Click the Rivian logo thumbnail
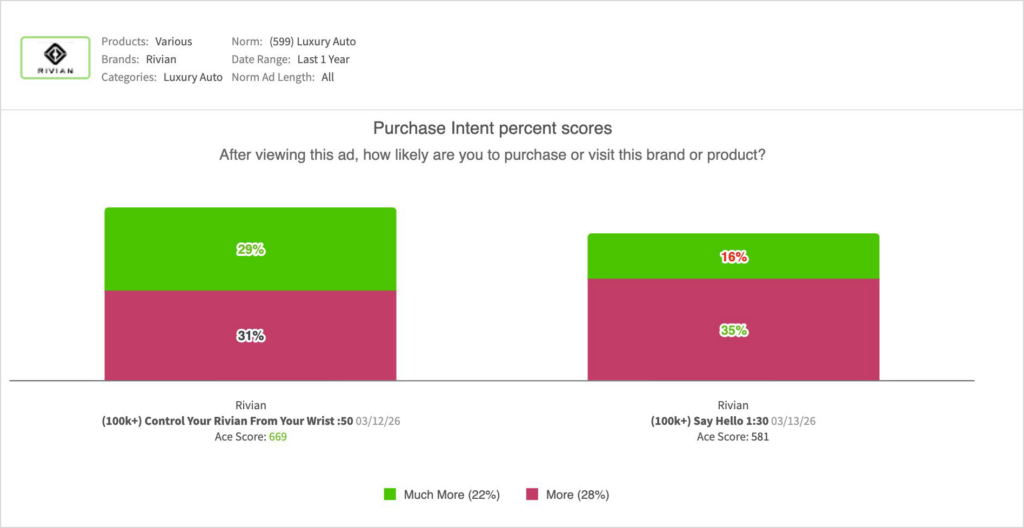 coord(57,59)
